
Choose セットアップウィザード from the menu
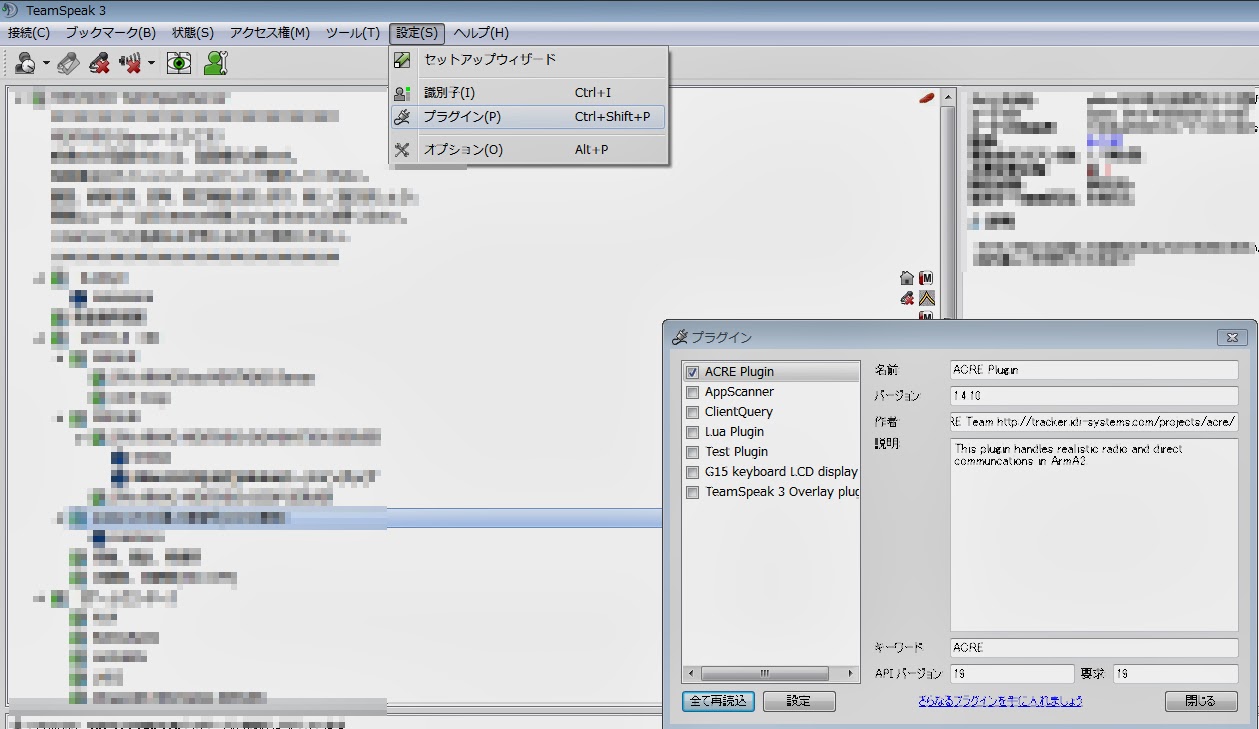click(528, 60)
